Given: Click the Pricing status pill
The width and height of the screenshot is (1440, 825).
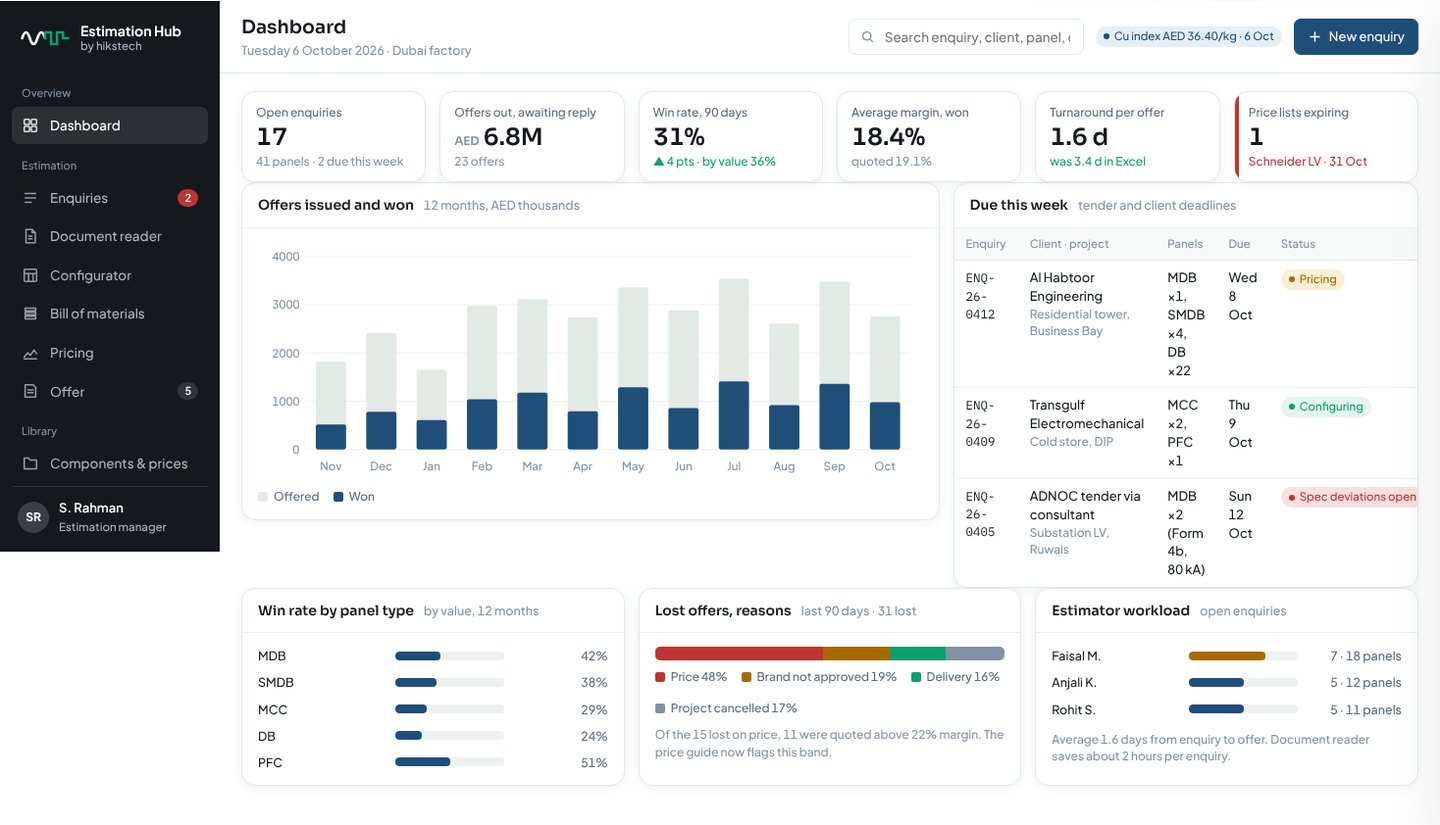Looking at the screenshot, I should 1312,280.
